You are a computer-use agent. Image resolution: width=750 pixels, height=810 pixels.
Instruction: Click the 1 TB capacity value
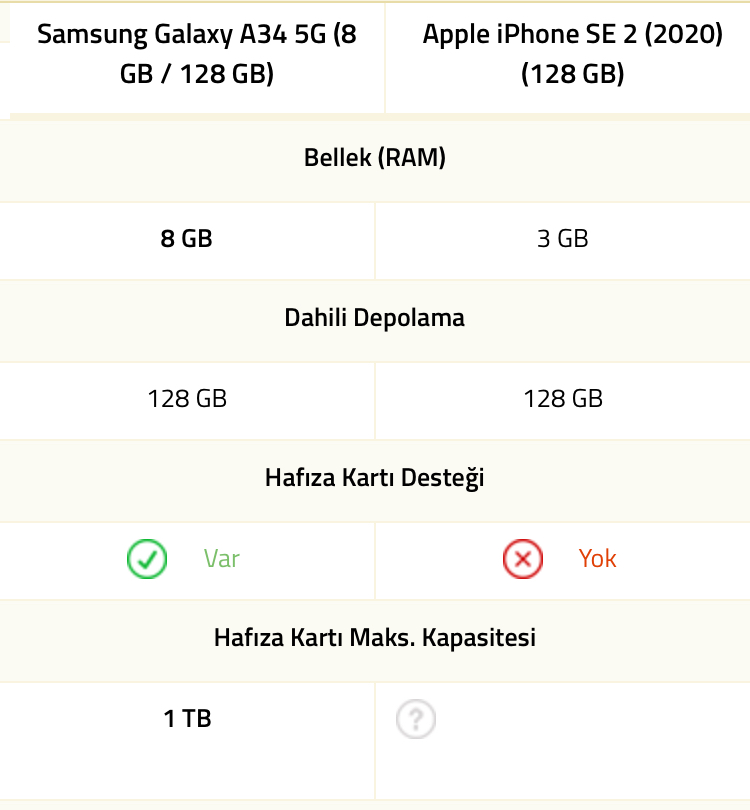(x=188, y=719)
